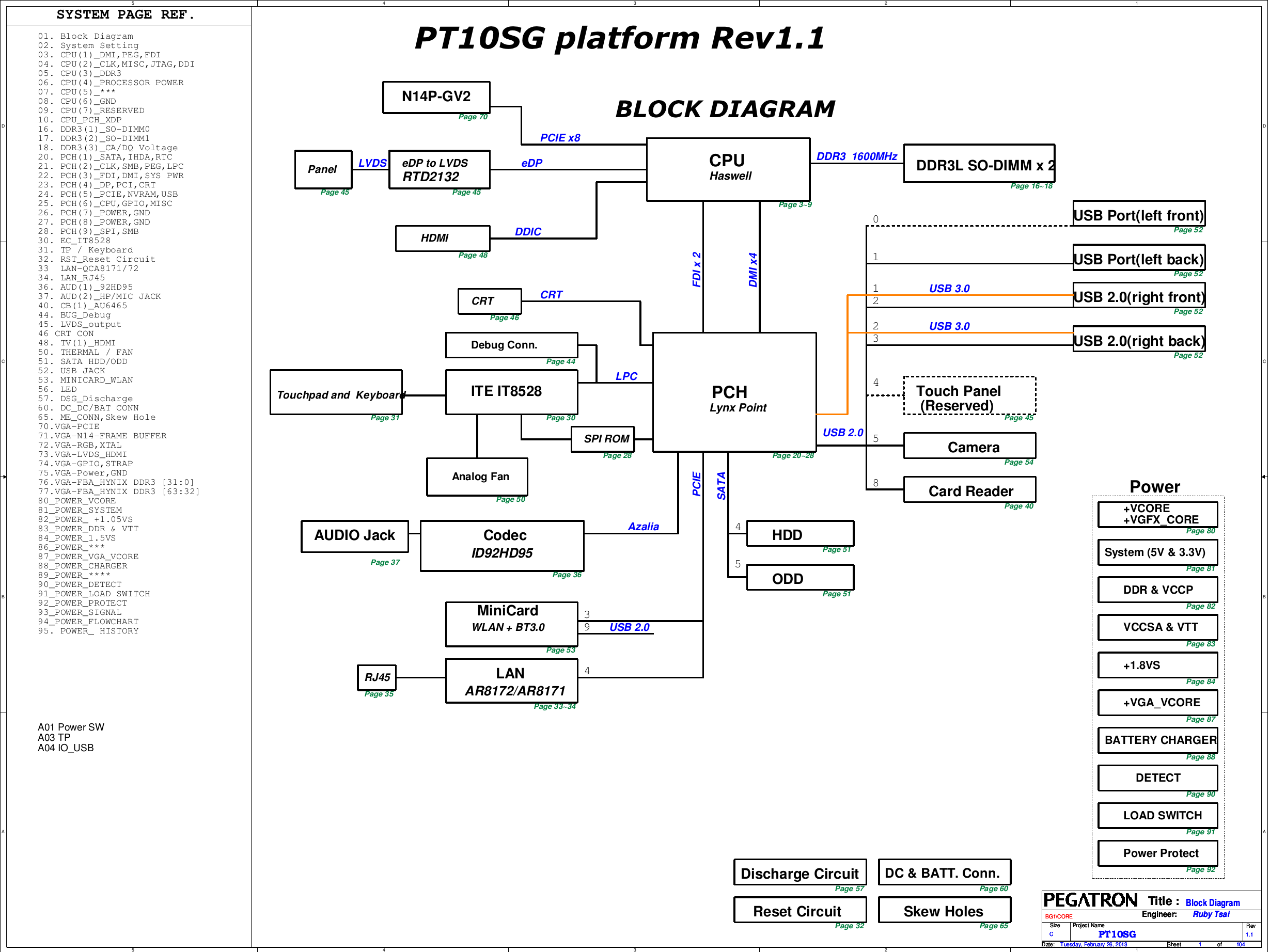
Task: Select the BATTERY CHARGER block
Action: [1158, 740]
